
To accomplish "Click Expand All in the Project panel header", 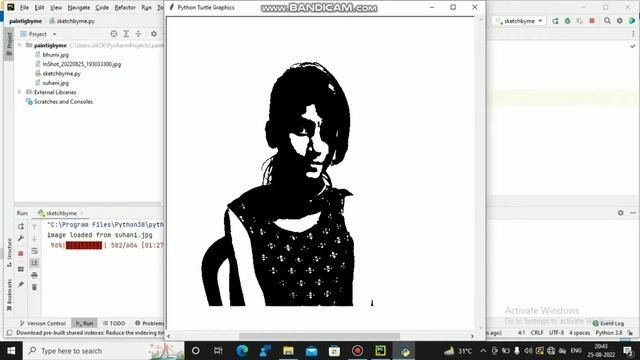I will click(126, 34).
